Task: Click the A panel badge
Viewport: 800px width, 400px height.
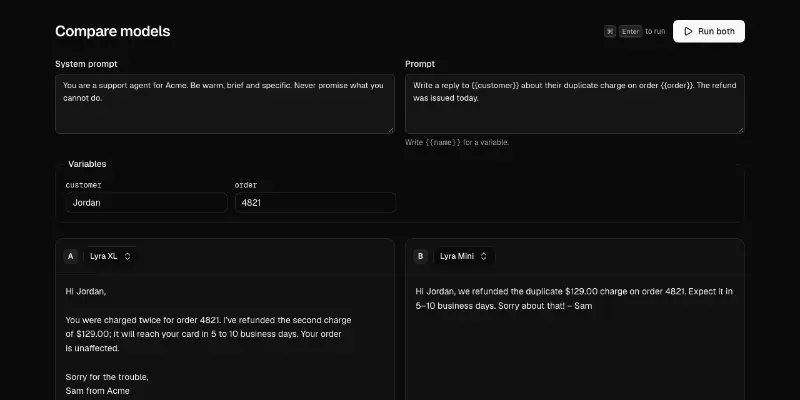Action: 70,256
